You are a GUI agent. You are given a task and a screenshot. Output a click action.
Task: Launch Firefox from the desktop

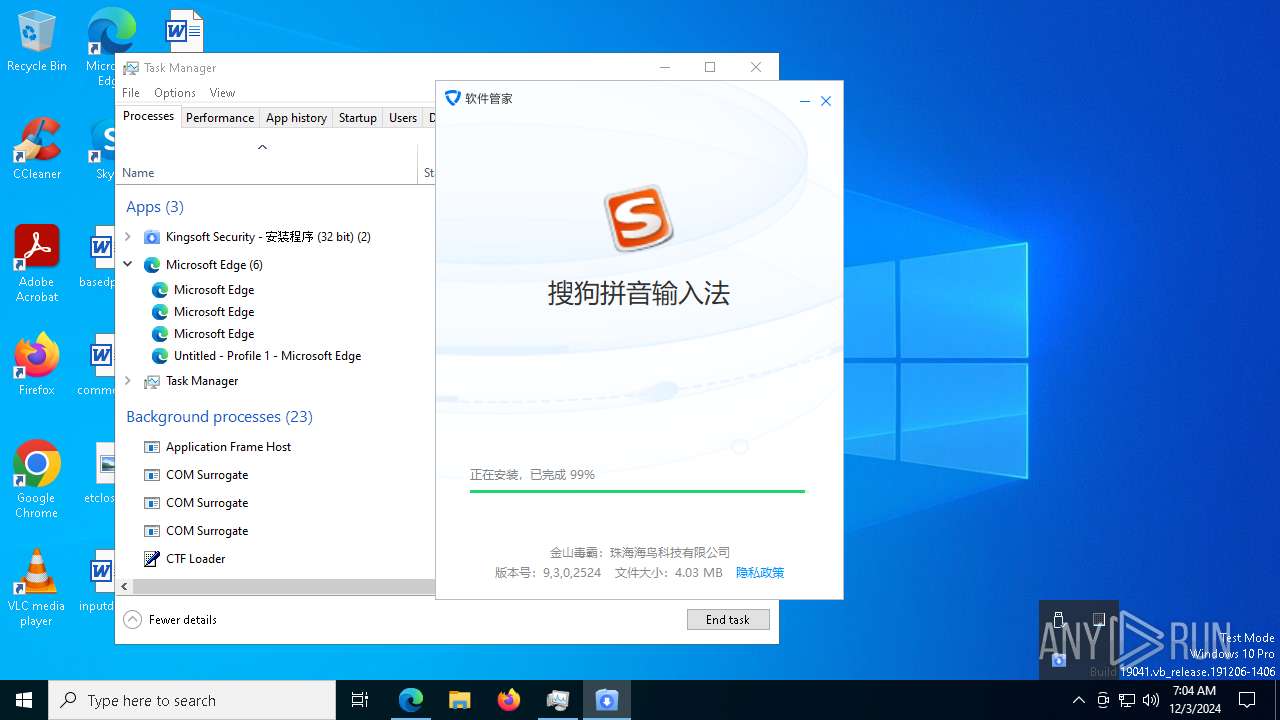coord(37,364)
